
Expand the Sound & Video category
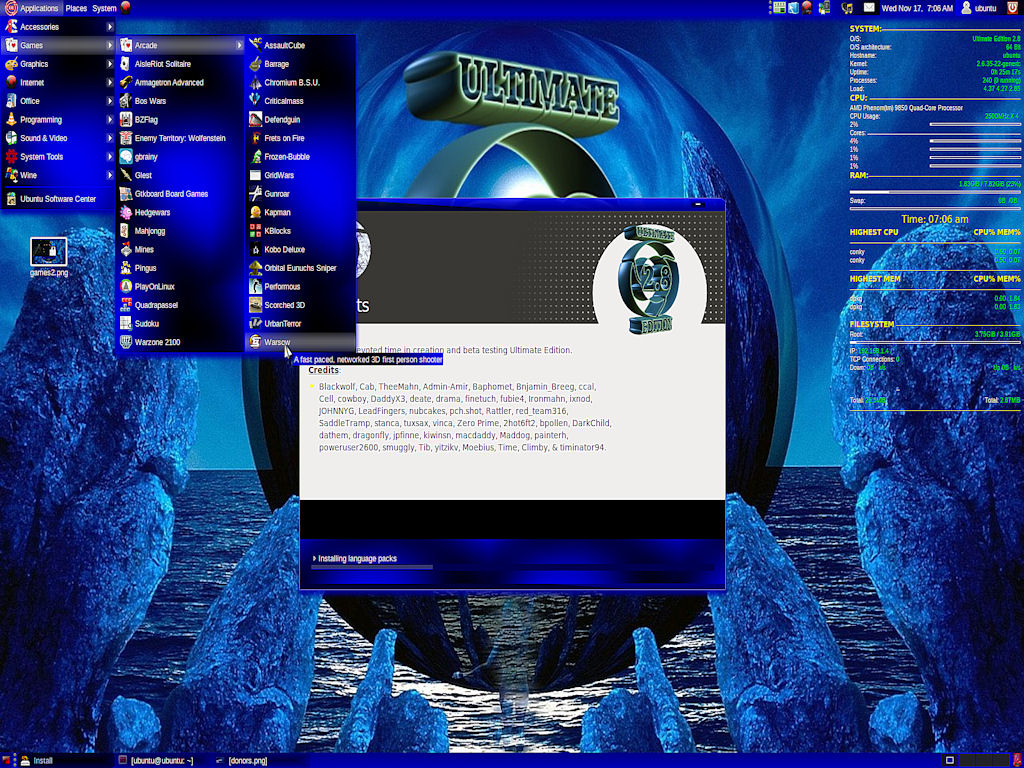point(45,138)
